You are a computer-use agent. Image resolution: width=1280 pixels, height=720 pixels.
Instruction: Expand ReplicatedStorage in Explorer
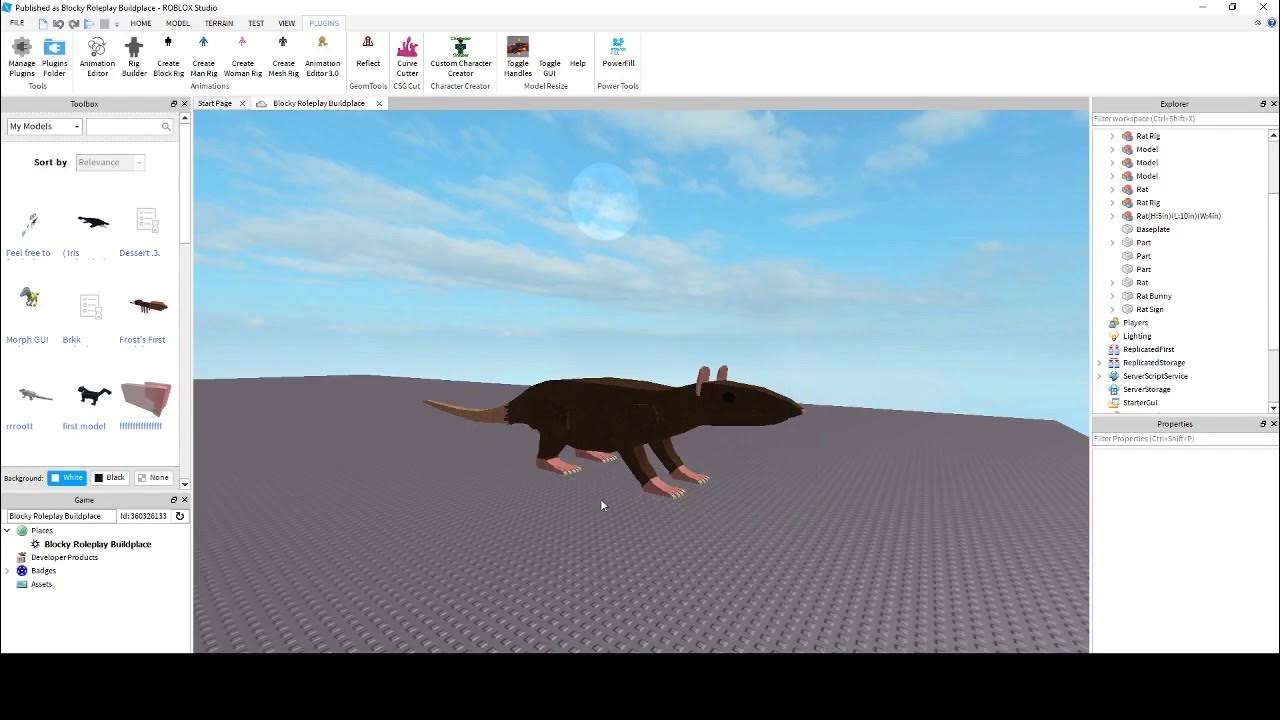click(1099, 363)
